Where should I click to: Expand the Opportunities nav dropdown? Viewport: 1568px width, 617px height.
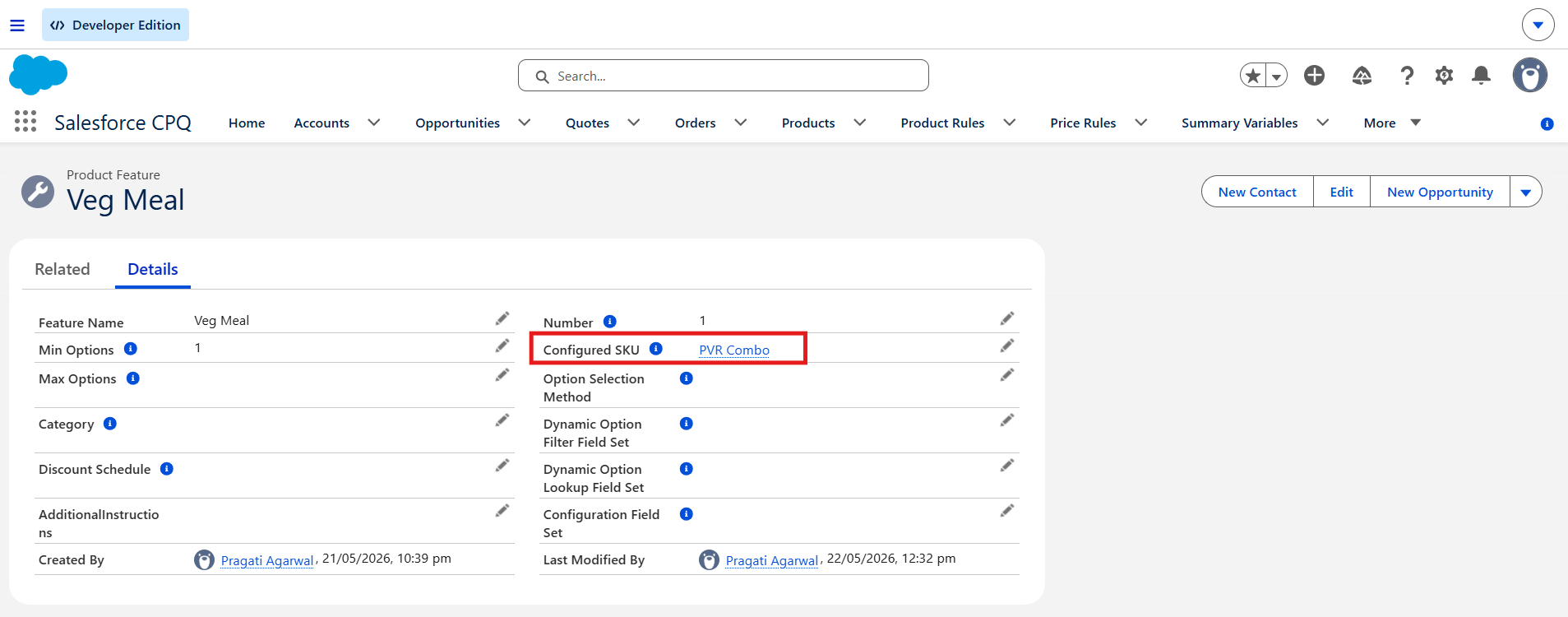click(x=525, y=123)
